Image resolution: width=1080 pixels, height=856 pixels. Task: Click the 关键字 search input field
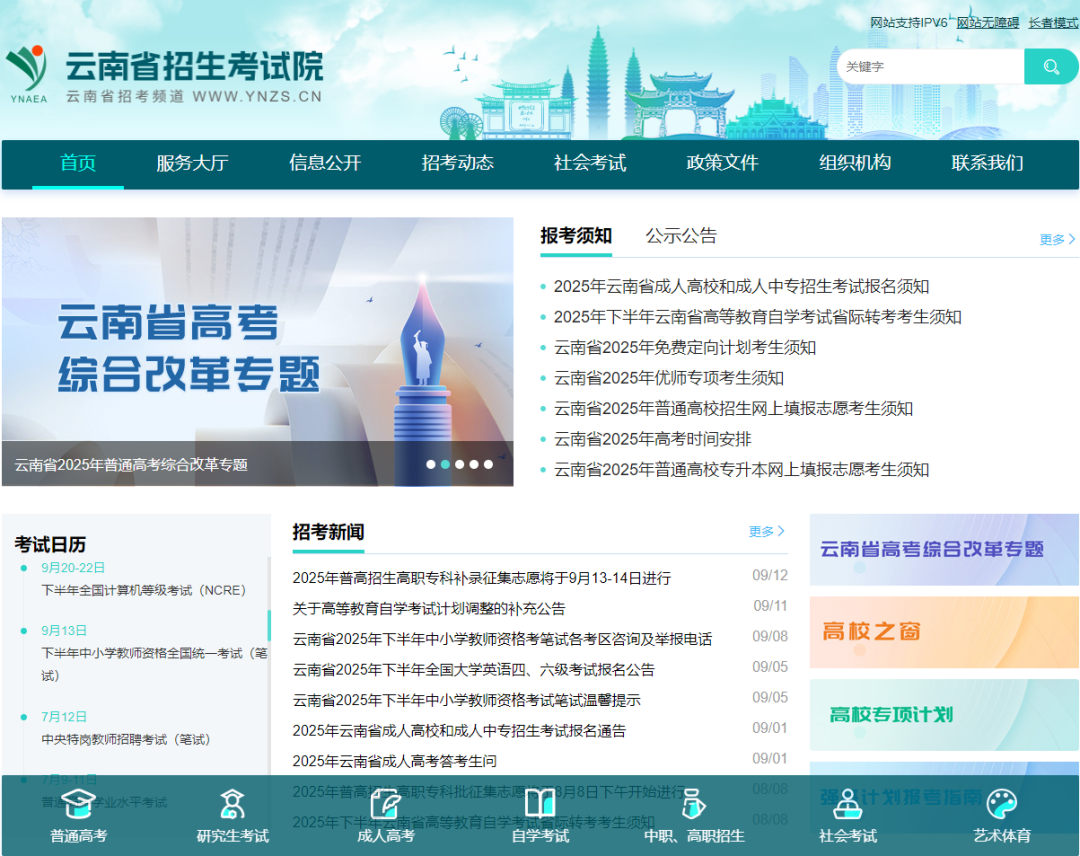pyautogui.click(x=931, y=67)
